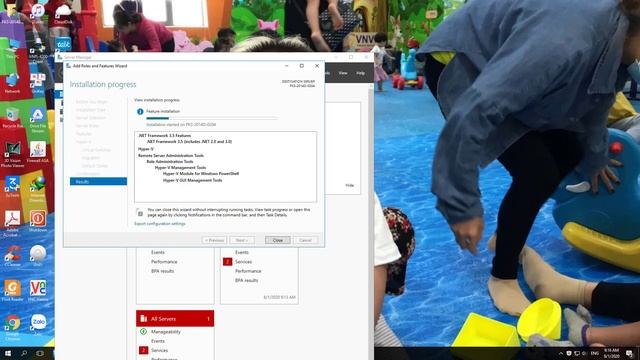Open the Firewall ASA desktop shortcut
640x360 pixels.
pyautogui.click(x=38, y=151)
